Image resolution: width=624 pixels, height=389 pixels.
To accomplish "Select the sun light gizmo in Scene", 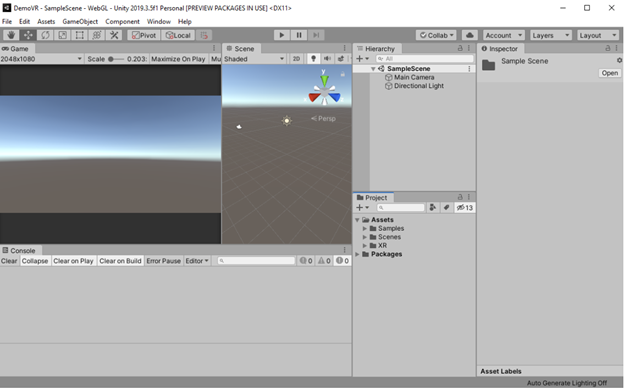I will 287,120.
